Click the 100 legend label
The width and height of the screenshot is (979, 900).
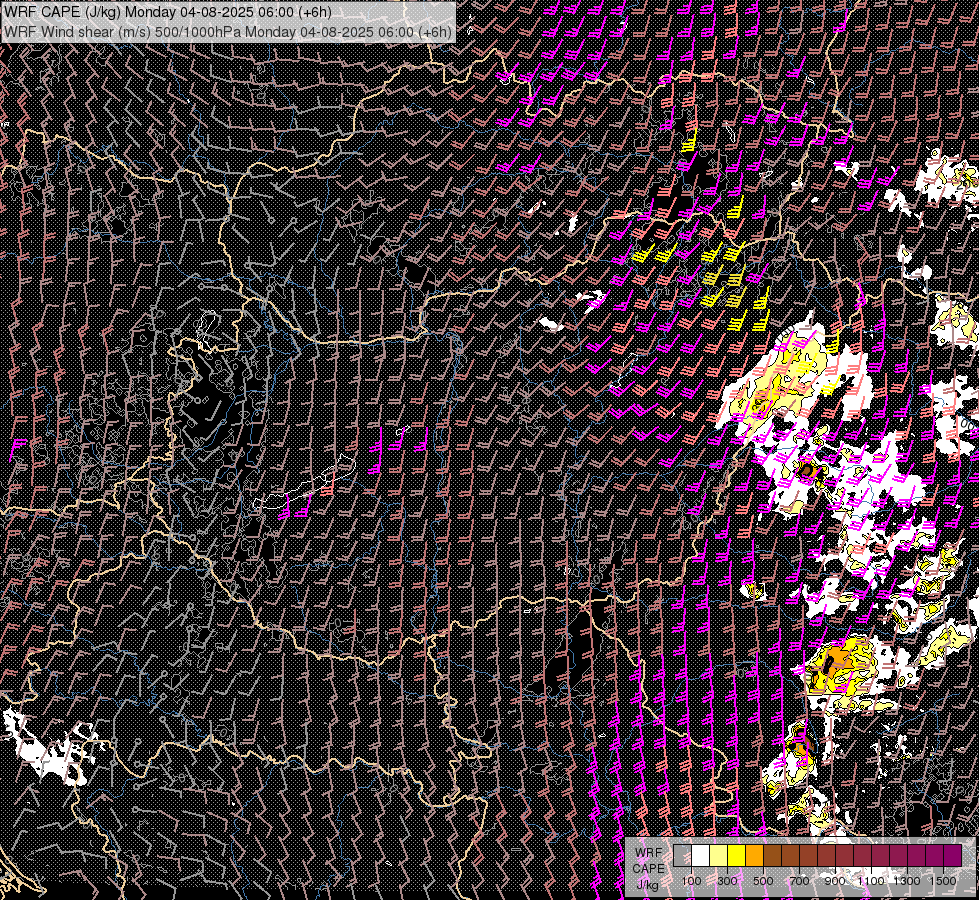[691, 881]
